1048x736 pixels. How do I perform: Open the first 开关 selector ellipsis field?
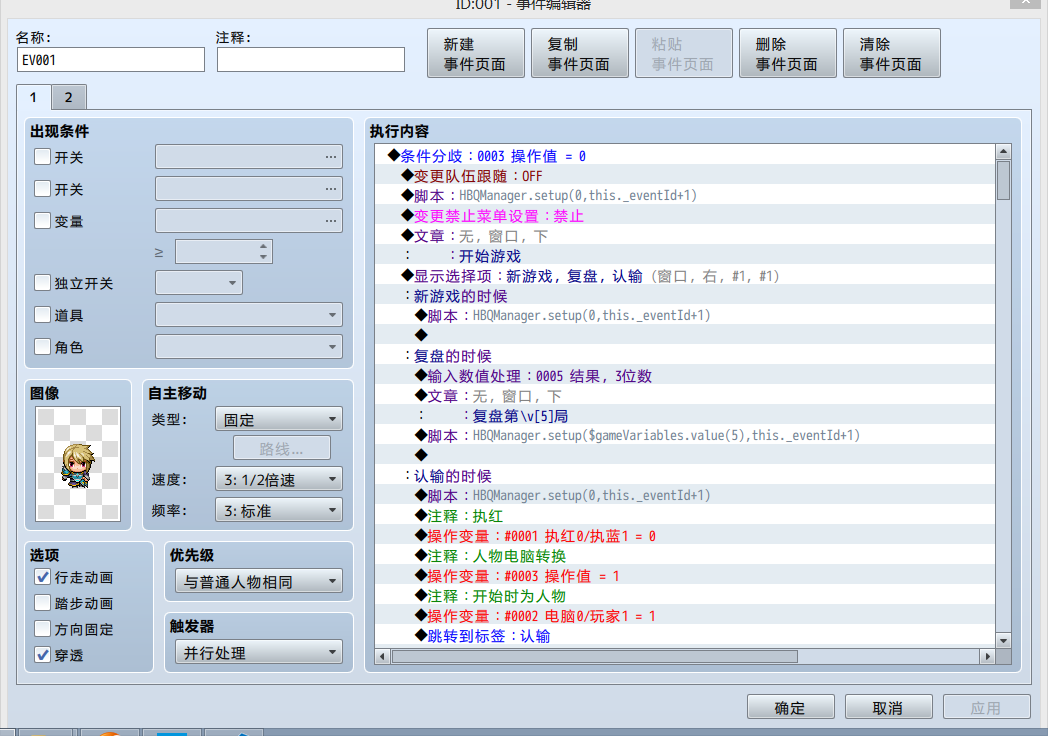[249, 156]
